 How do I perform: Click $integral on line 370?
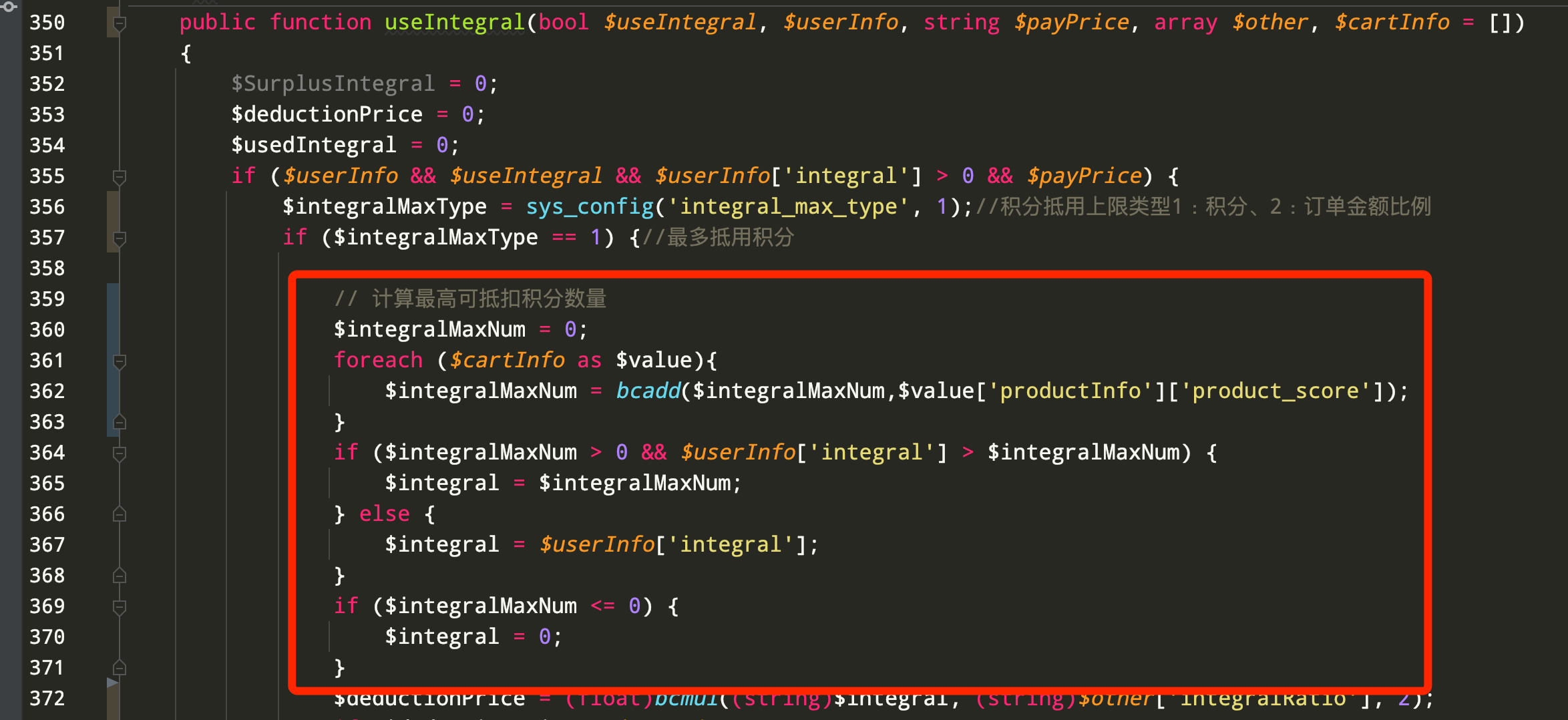pos(442,637)
